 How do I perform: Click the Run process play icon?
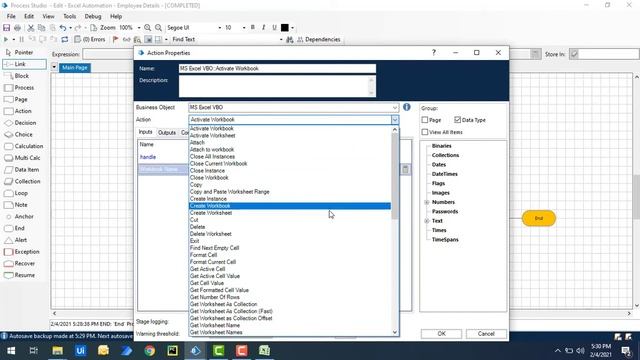(6, 40)
